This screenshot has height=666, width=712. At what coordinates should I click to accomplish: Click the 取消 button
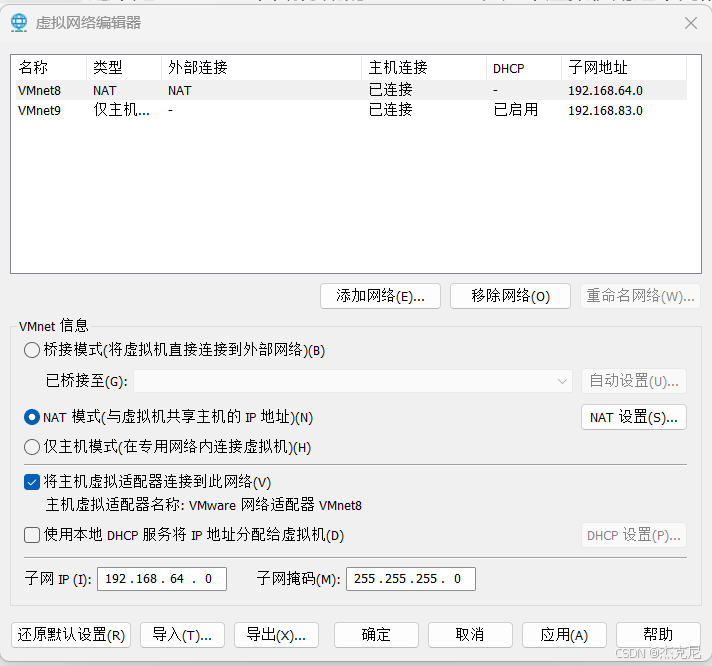[470, 635]
